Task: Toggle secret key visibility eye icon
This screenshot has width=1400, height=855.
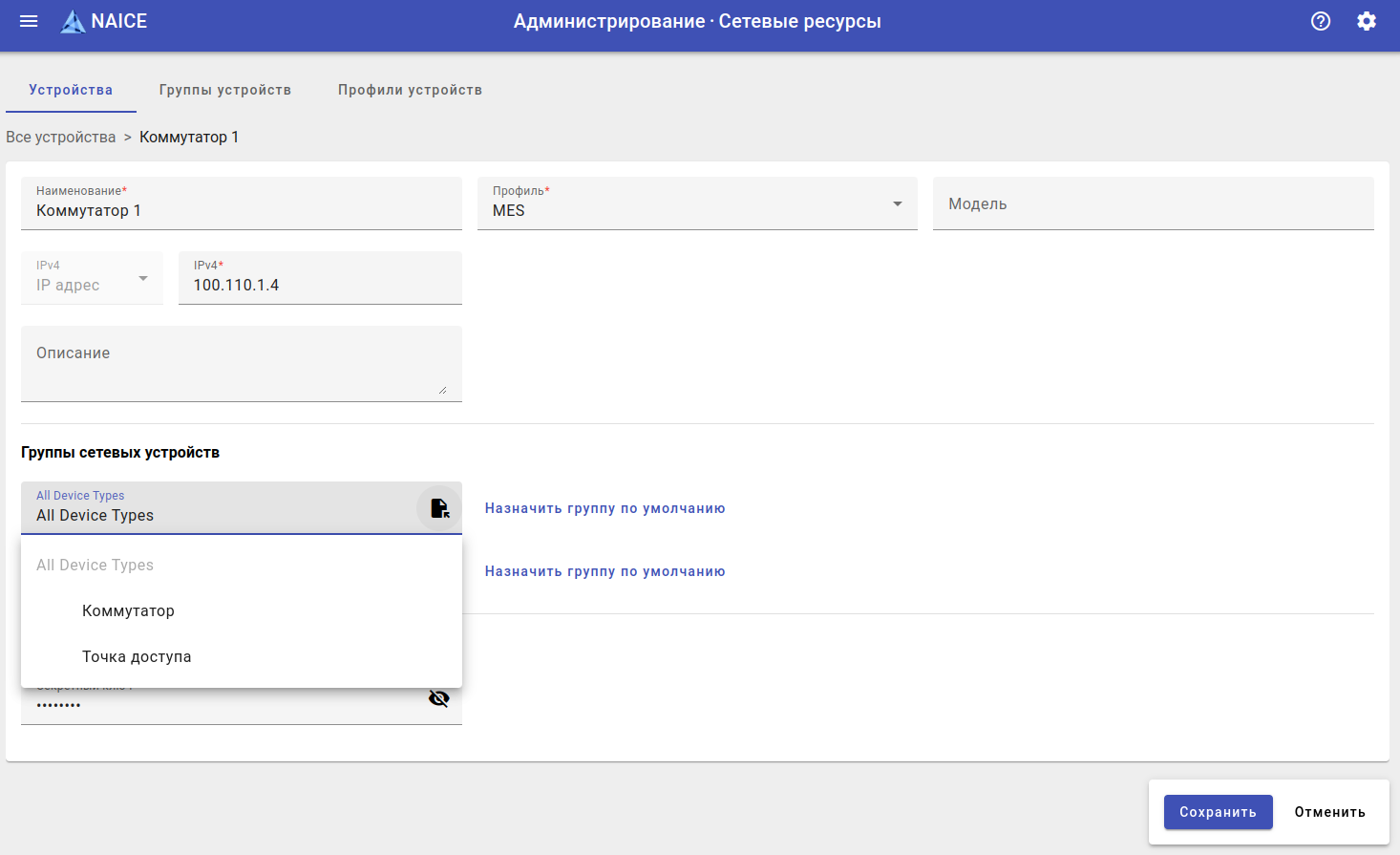Action: tap(439, 698)
